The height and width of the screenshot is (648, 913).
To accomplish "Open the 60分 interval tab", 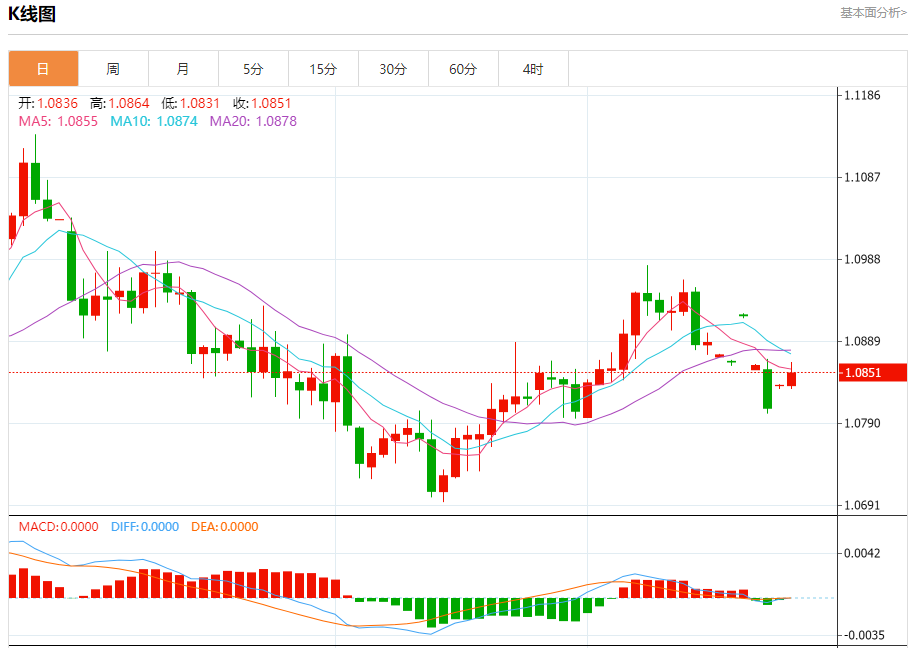I will pyautogui.click(x=463, y=69).
